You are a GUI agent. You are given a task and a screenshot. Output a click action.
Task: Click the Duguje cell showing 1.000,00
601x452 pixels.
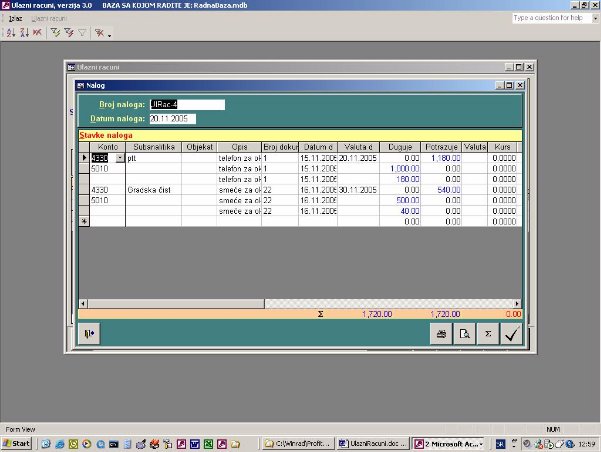point(399,168)
